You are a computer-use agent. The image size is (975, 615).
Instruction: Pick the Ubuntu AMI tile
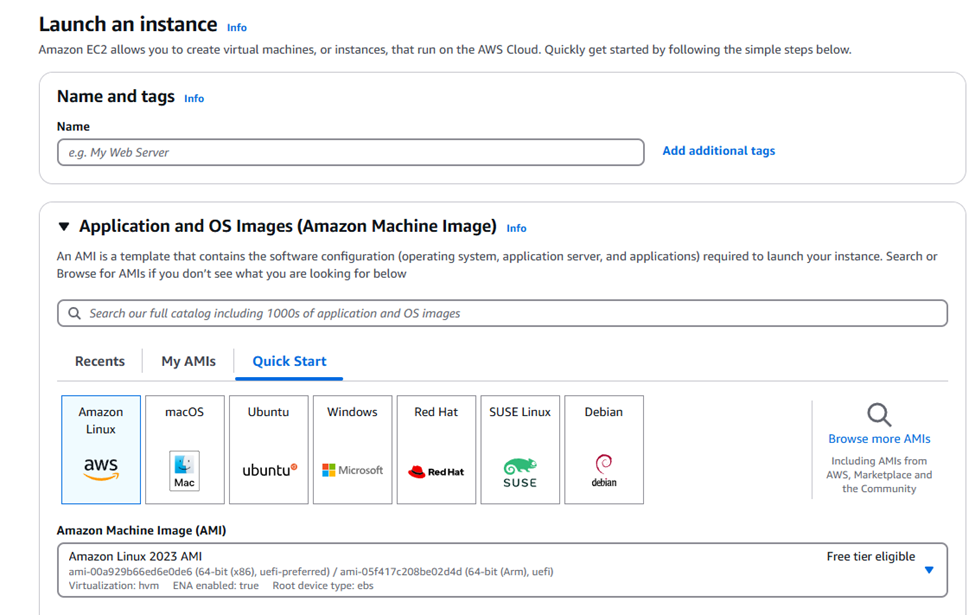269,450
